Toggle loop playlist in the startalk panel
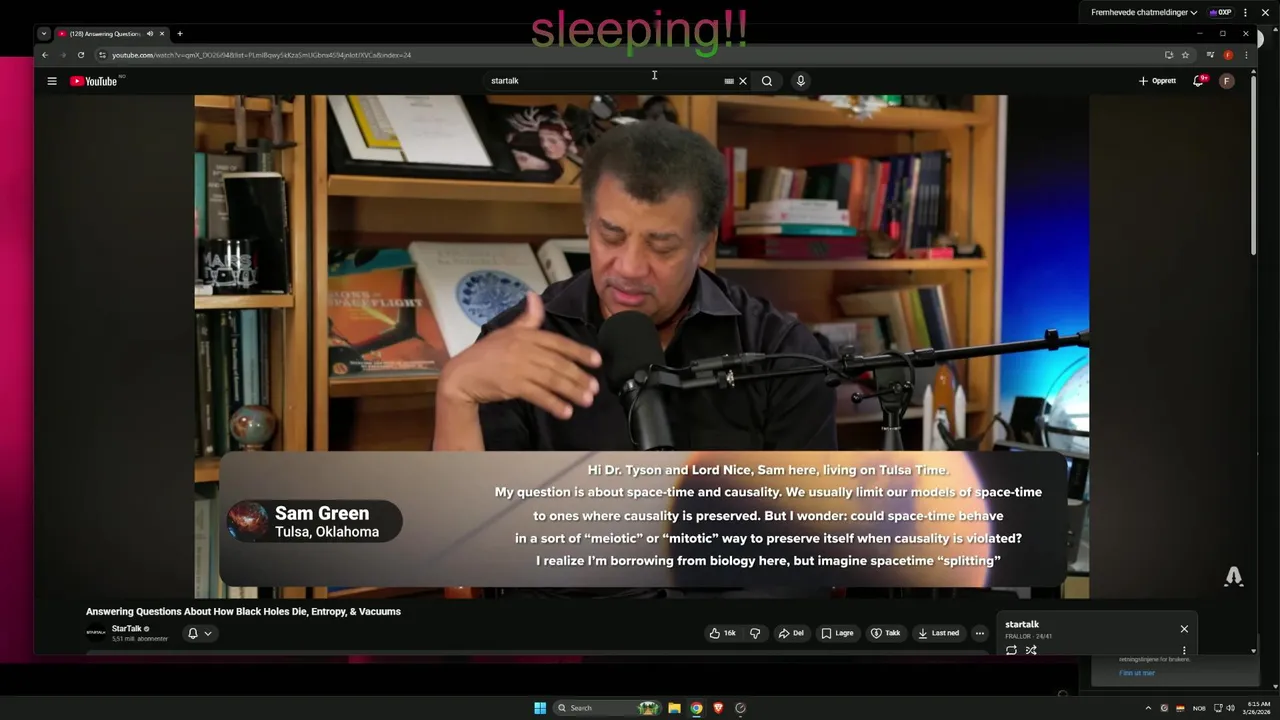1280x720 pixels. [x=1011, y=650]
